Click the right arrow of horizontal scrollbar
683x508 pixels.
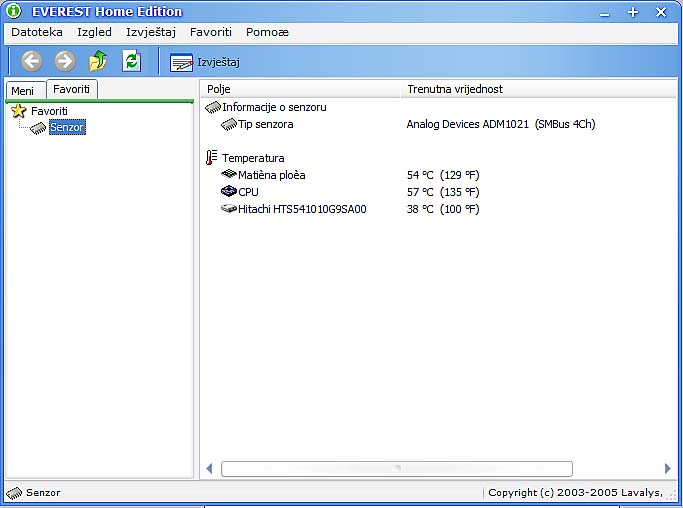(x=667, y=468)
